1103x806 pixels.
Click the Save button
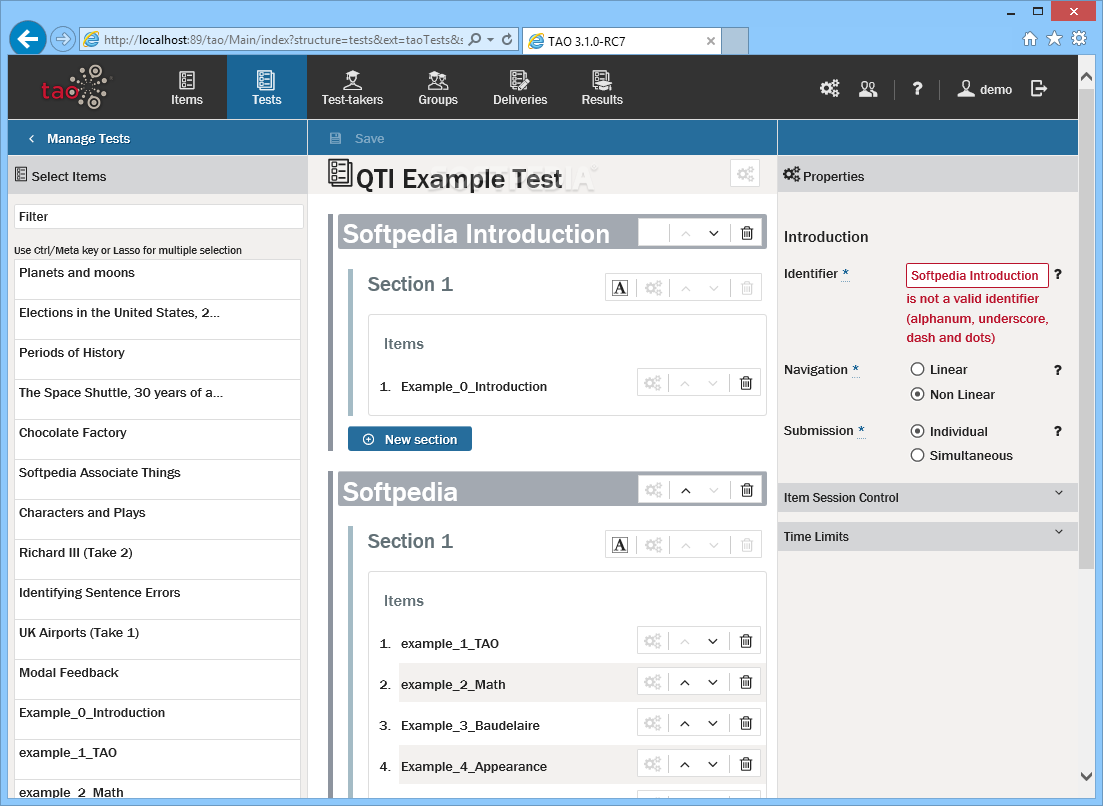pos(357,139)
